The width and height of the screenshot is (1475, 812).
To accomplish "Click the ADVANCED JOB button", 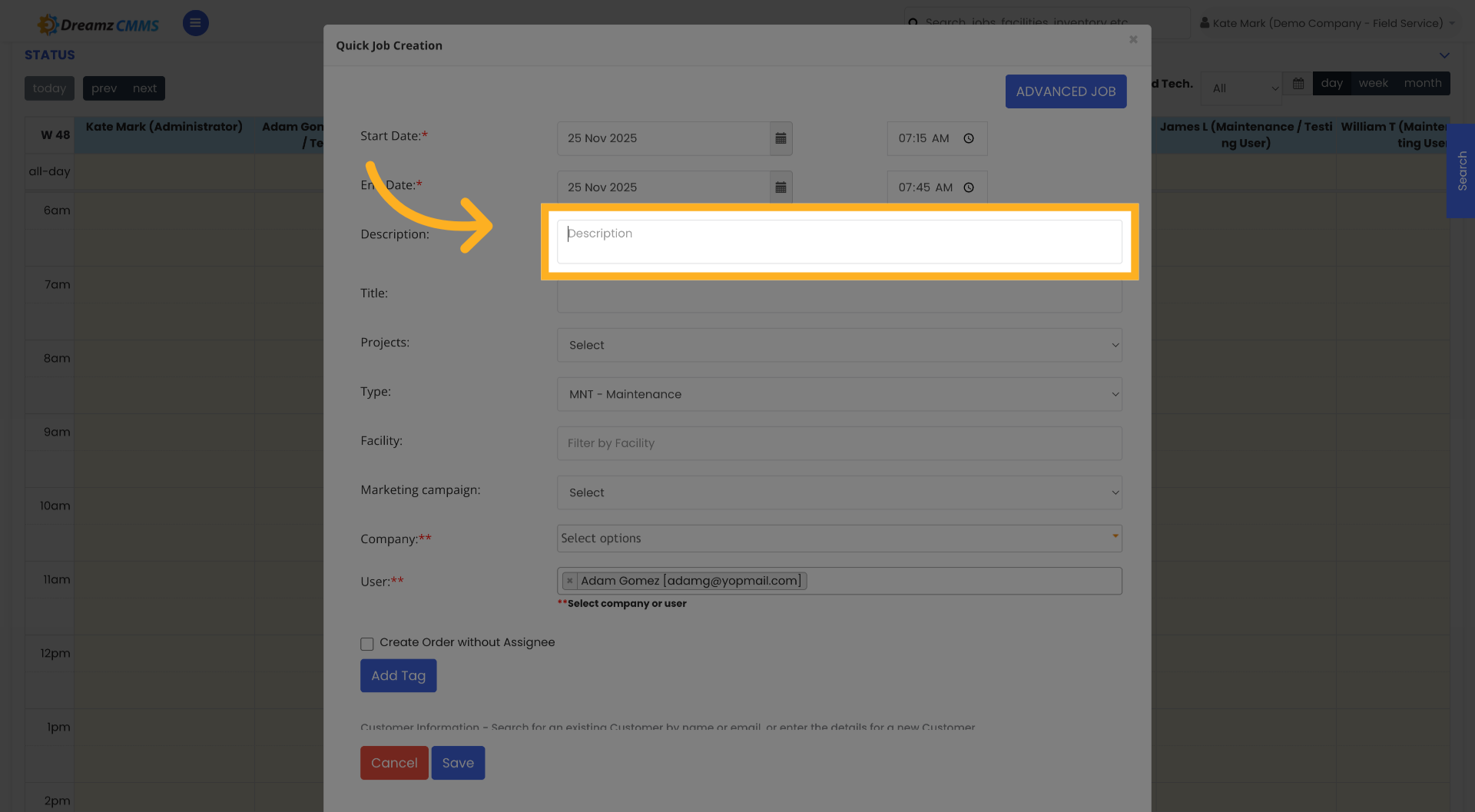I will click(1066, 91).
